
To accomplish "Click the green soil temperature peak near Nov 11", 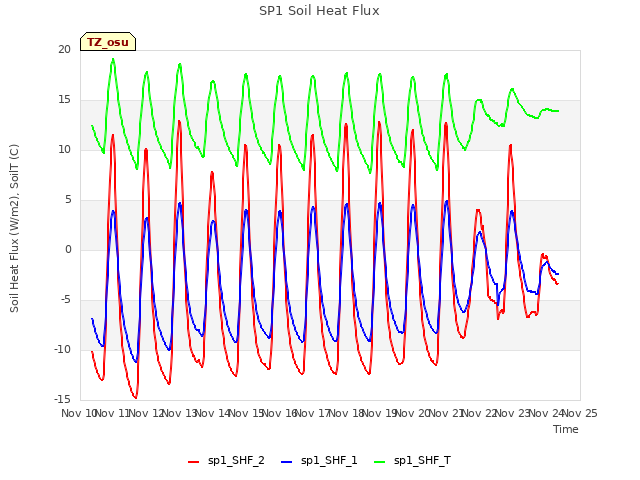I will (x=113, y=60).
